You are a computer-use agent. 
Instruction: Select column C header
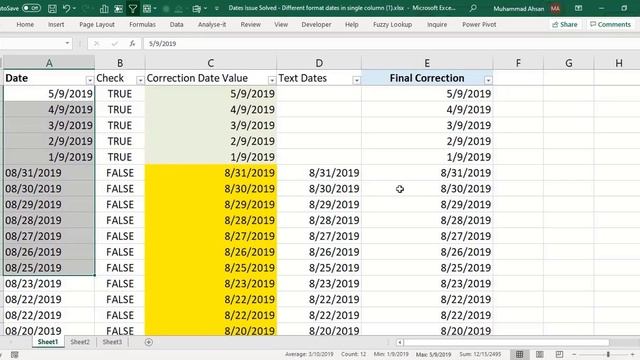click(x=211, y=63)
